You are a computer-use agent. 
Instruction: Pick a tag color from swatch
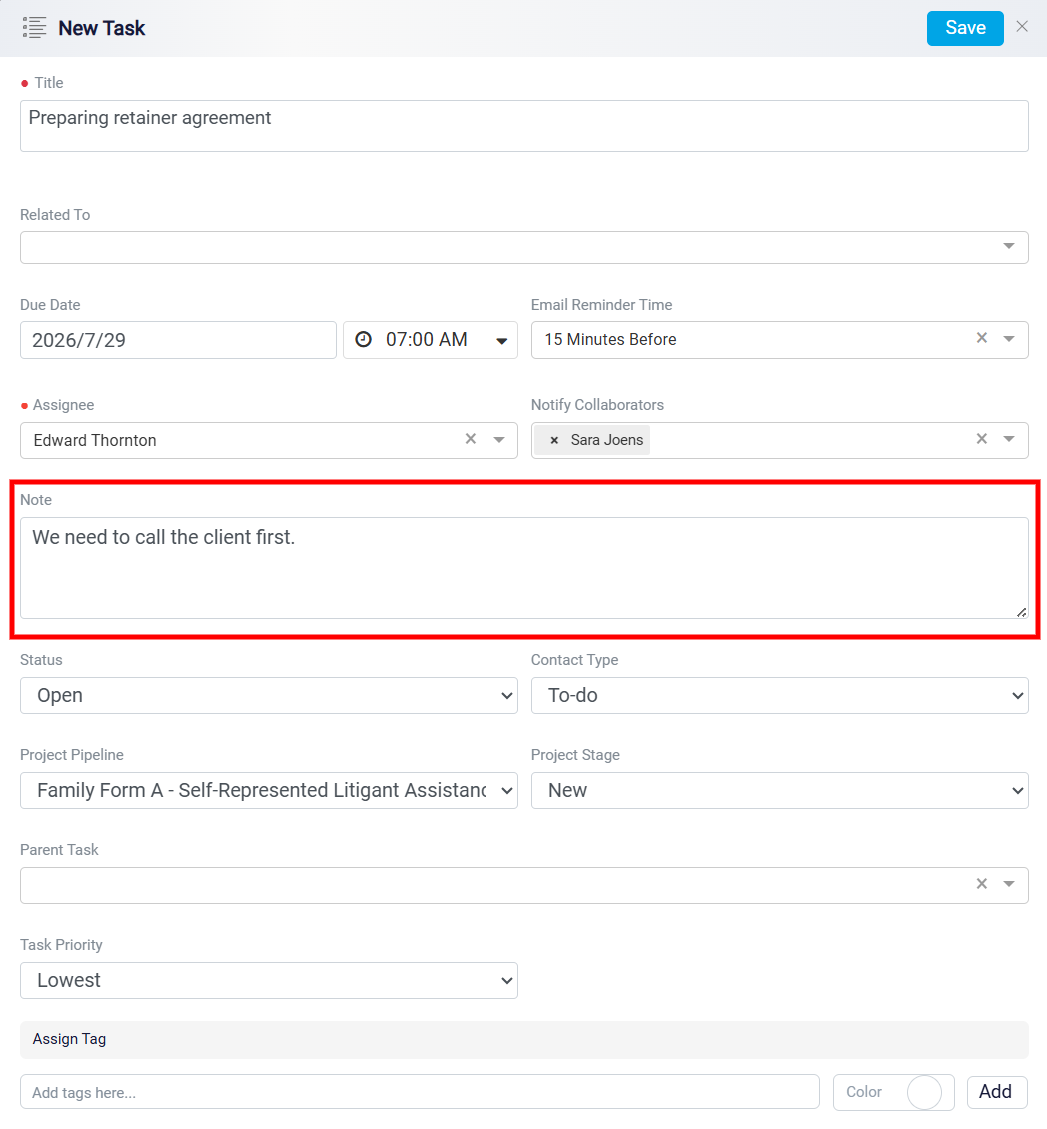[924, 1092]
